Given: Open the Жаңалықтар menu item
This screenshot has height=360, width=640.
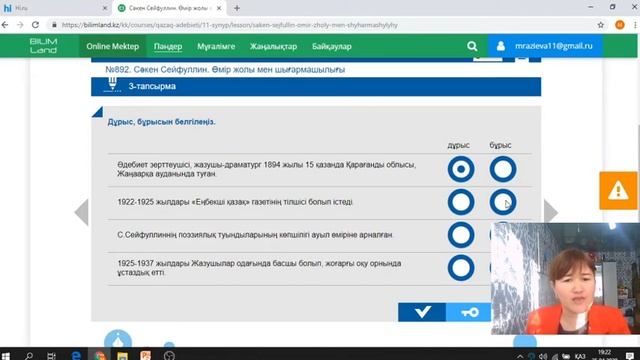Looking at the screenshot, I should (x=273, y=47).
